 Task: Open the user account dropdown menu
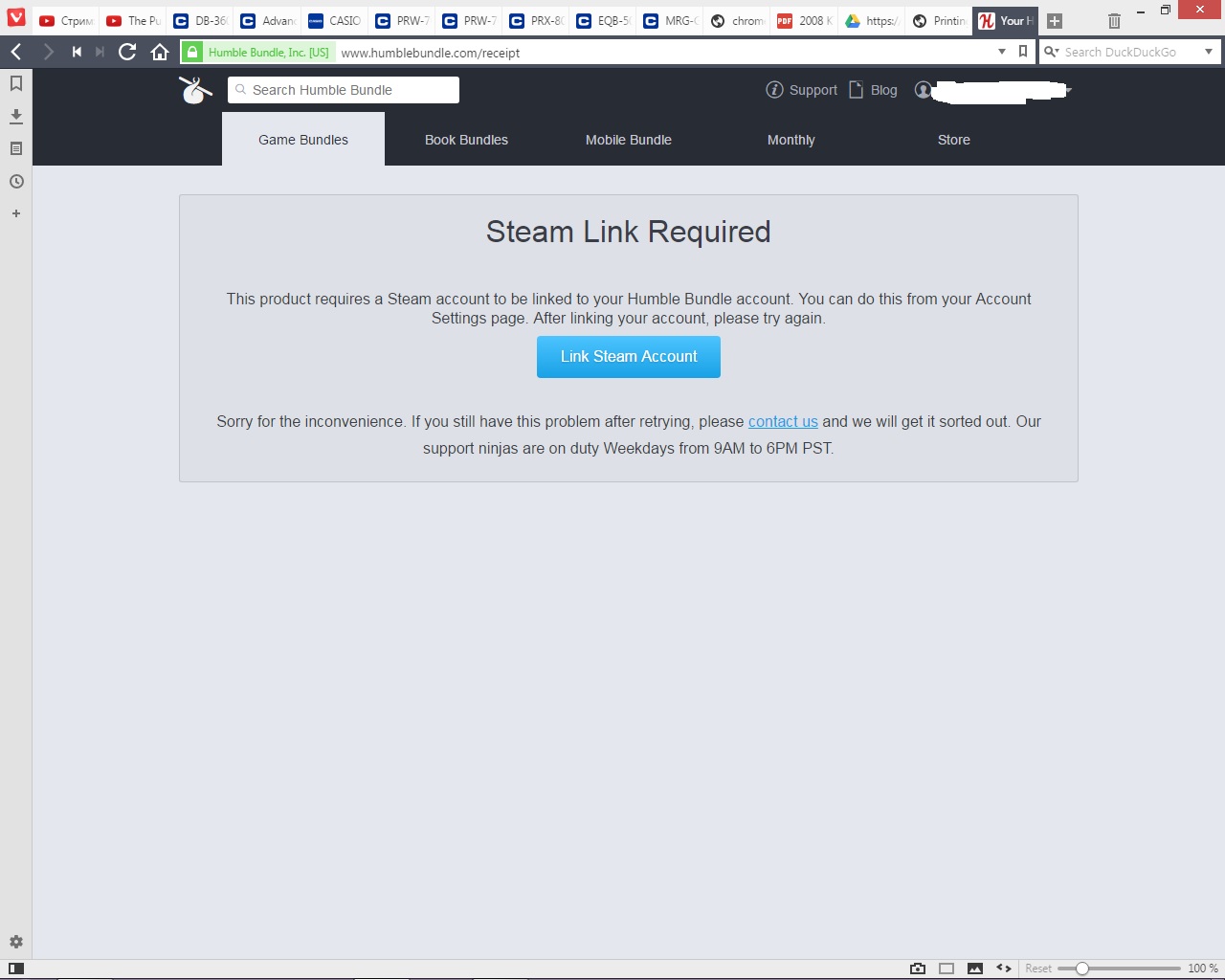point(993,90)
